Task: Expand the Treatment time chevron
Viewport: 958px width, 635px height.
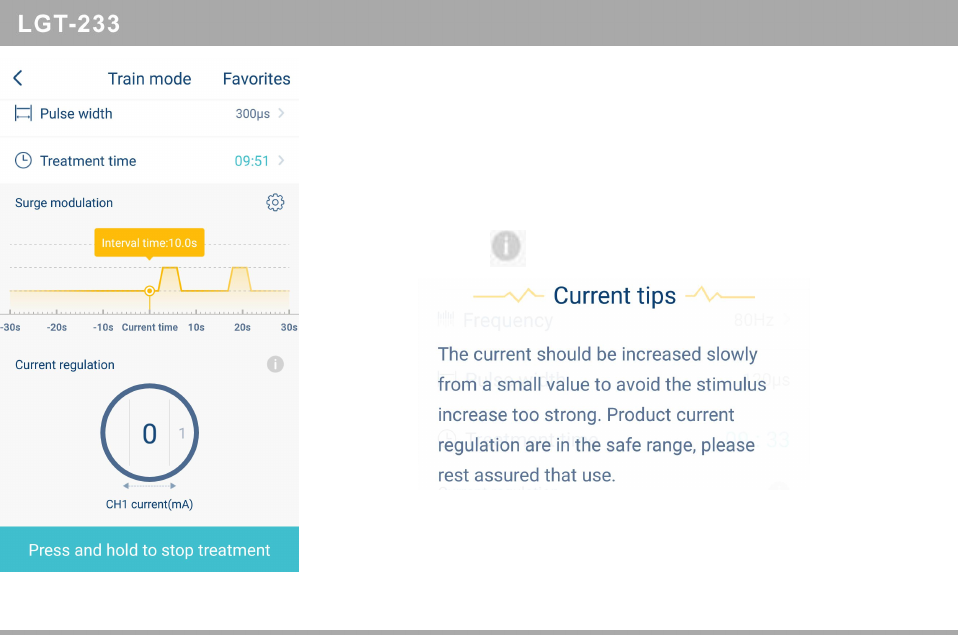Action: 282,161
